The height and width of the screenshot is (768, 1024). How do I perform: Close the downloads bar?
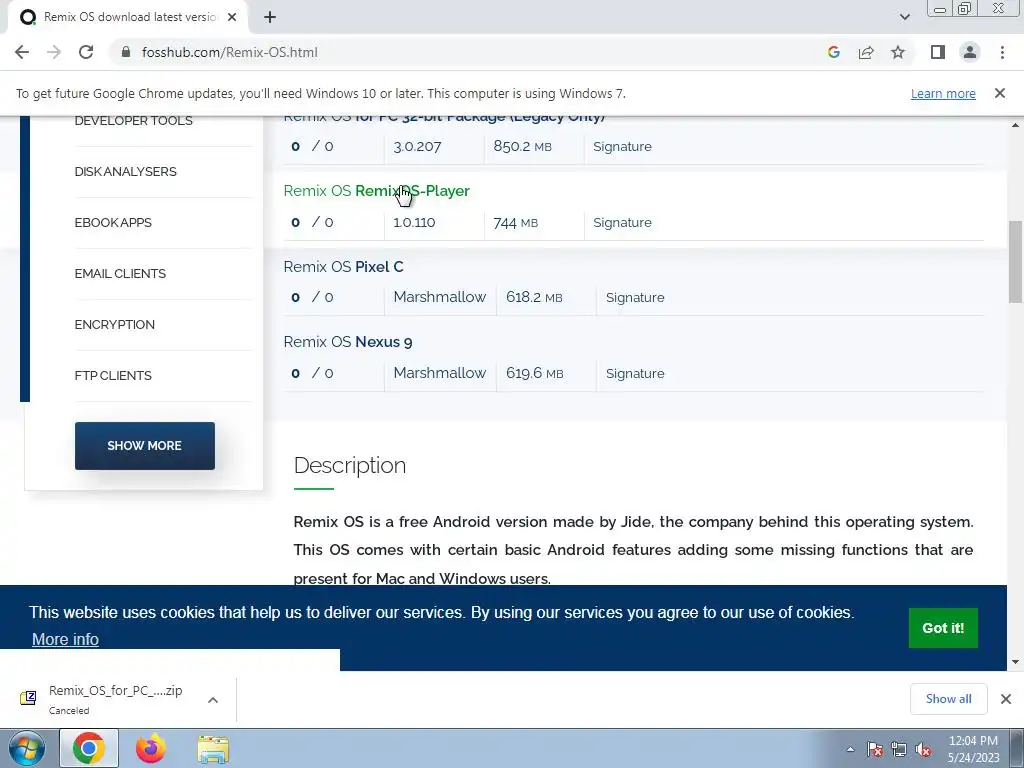point(1006,699)
